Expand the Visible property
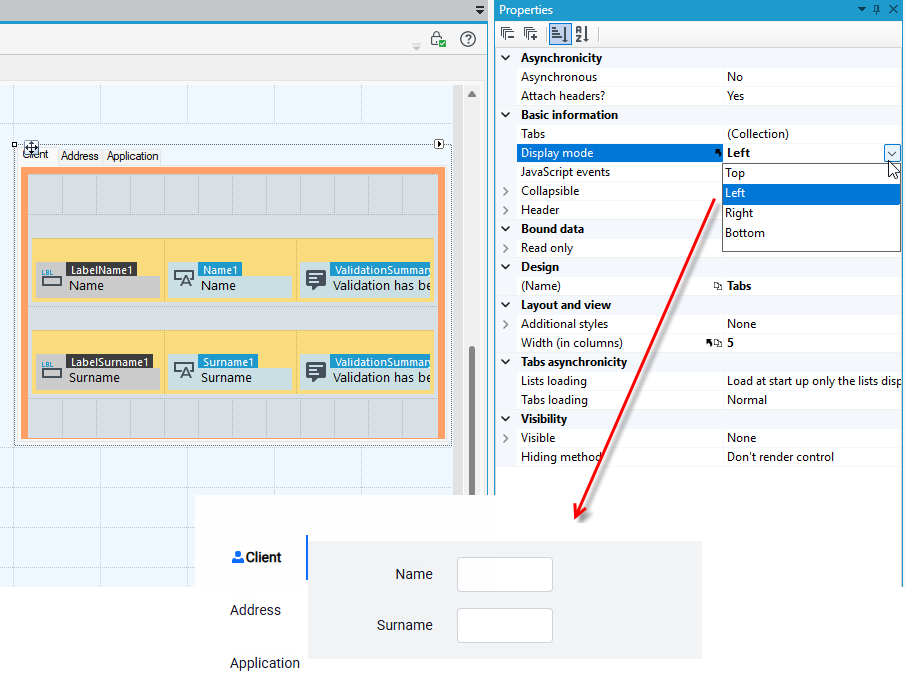905x691 pixels. point(506,438)
